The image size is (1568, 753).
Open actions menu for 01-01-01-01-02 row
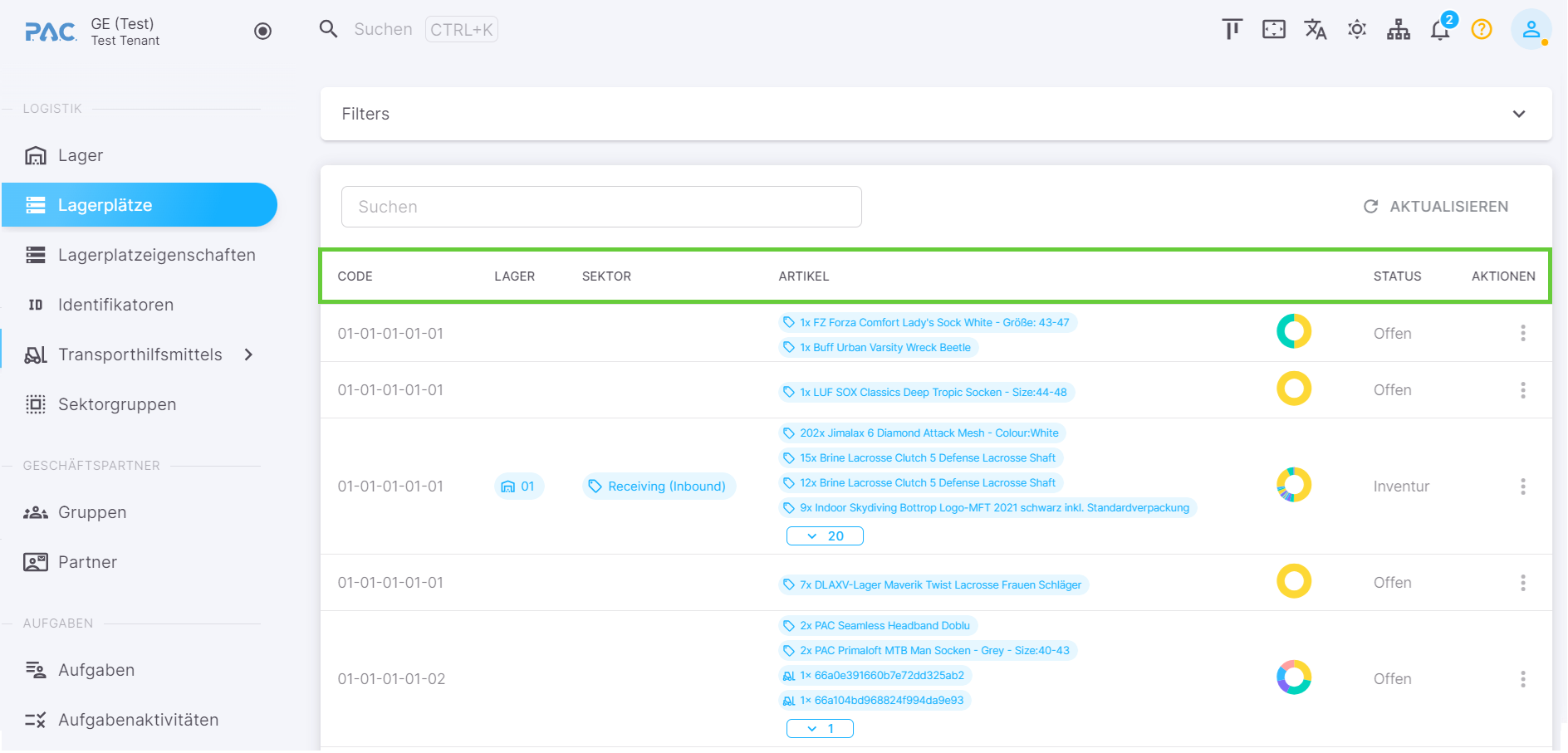point(1523,679)
